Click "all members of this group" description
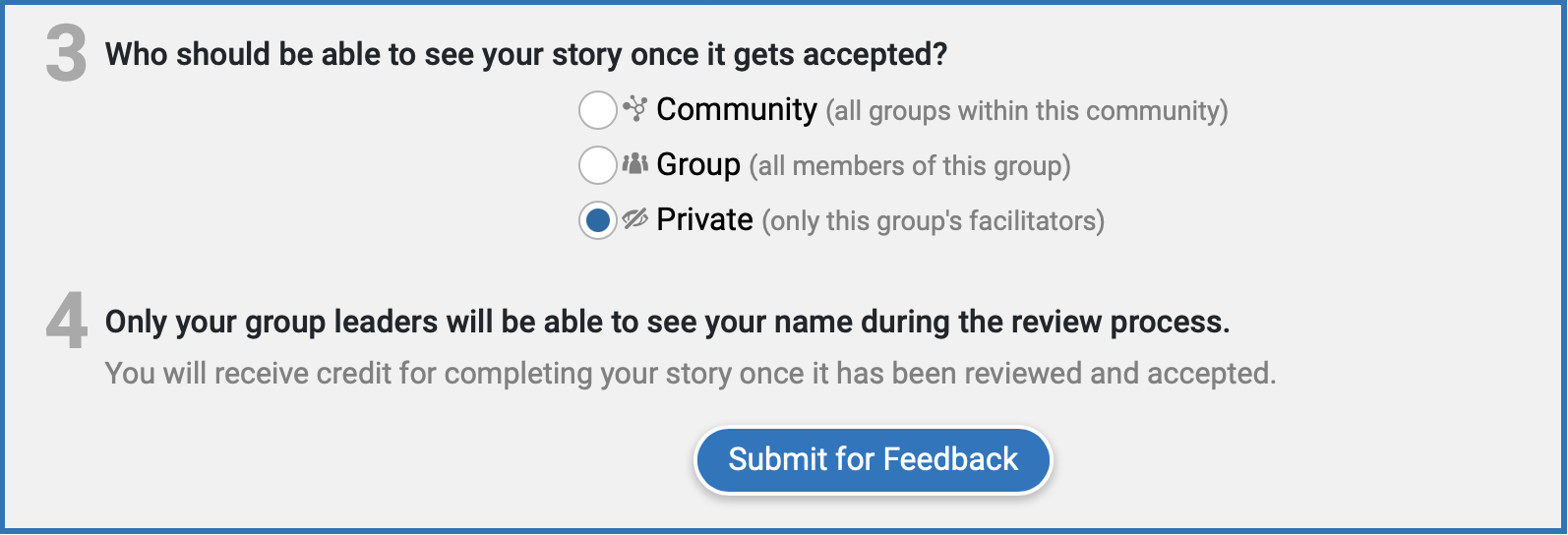 (x=910, y=166)
